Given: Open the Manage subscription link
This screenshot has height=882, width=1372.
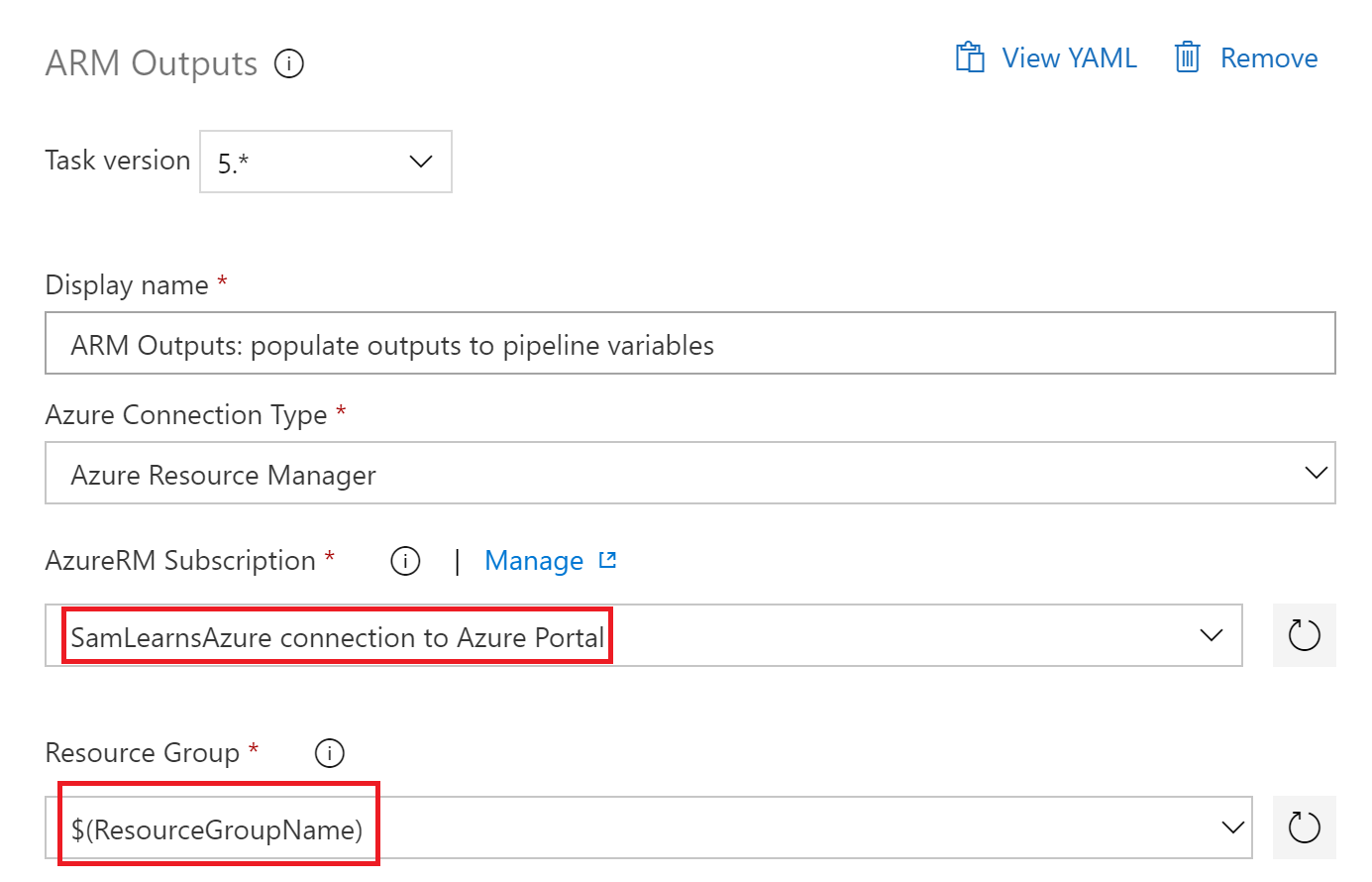Looking at the screenshot, I should click(x=534, y=561).
